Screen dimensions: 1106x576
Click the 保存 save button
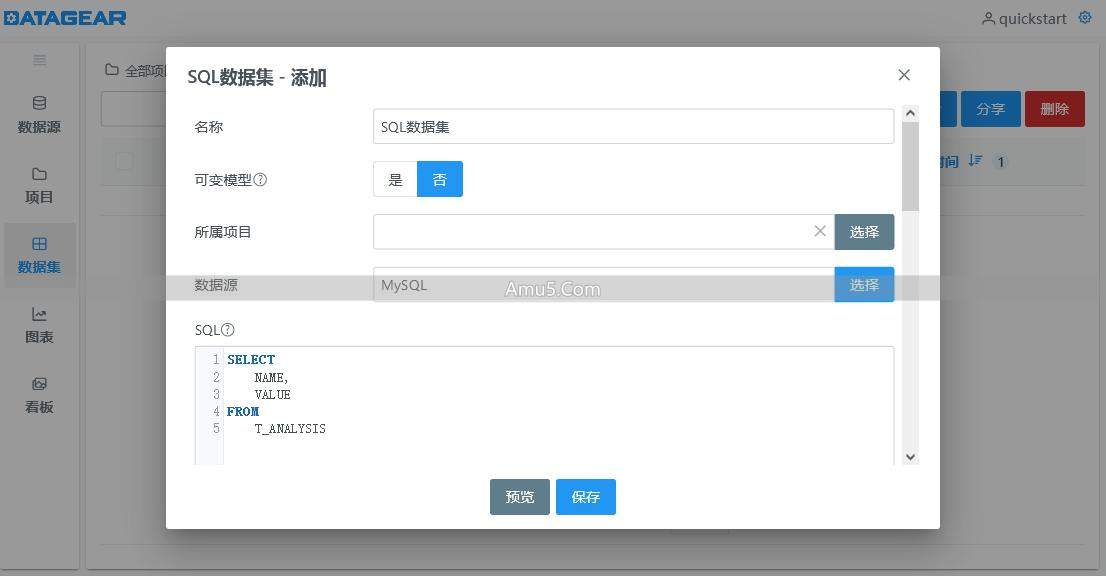tap(586, 497)
